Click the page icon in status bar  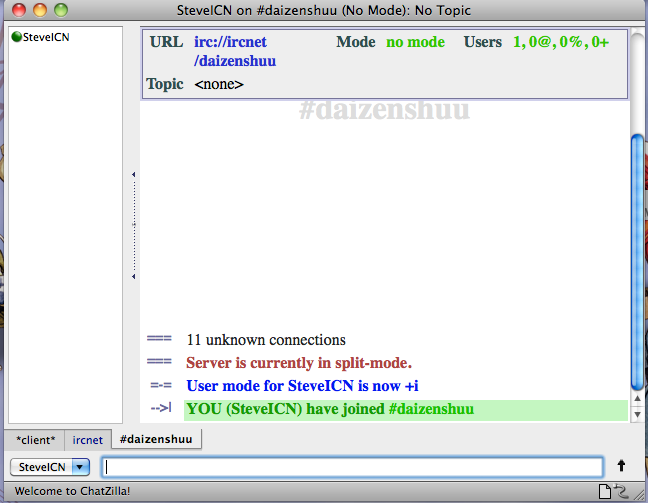click(604, 490)
